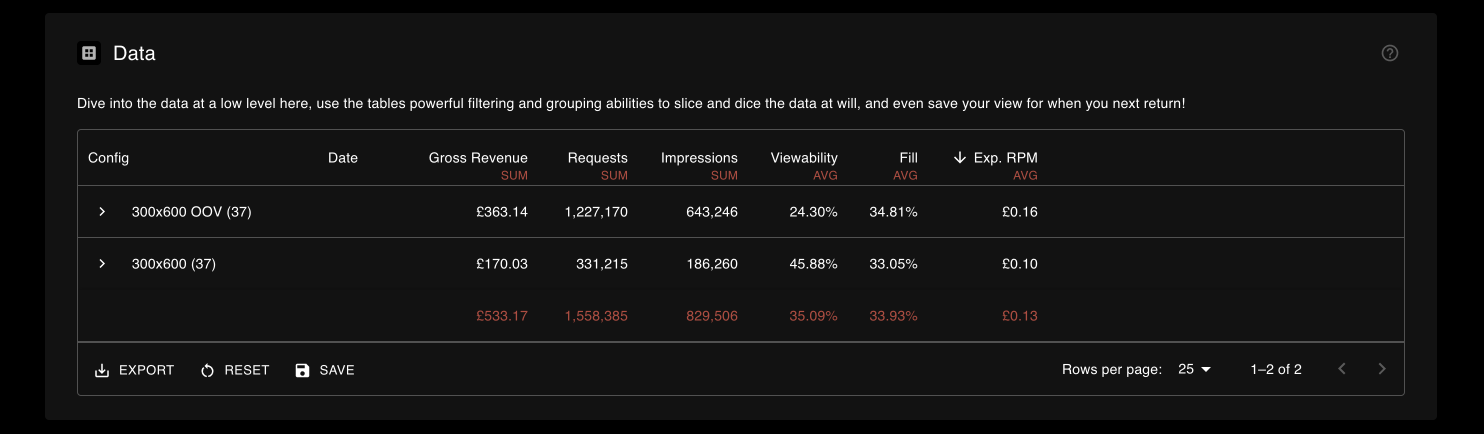Click the EXPORT button label

(x=146, y=370)
